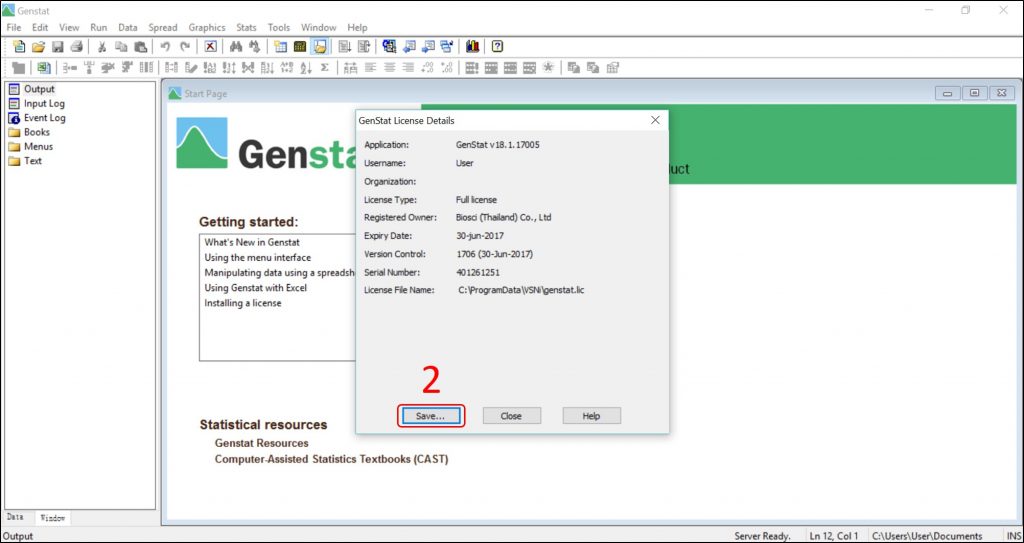1024x543 pixels.
Task: Click the C:\Users\User\Documents status path
Action: pos(927,536)
